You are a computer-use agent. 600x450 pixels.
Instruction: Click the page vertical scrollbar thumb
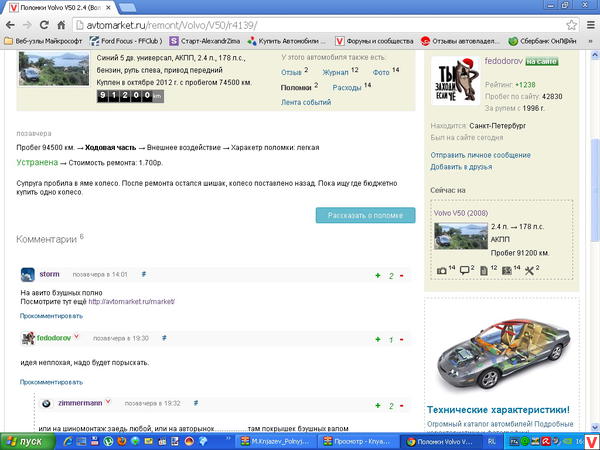click(595, 189)
